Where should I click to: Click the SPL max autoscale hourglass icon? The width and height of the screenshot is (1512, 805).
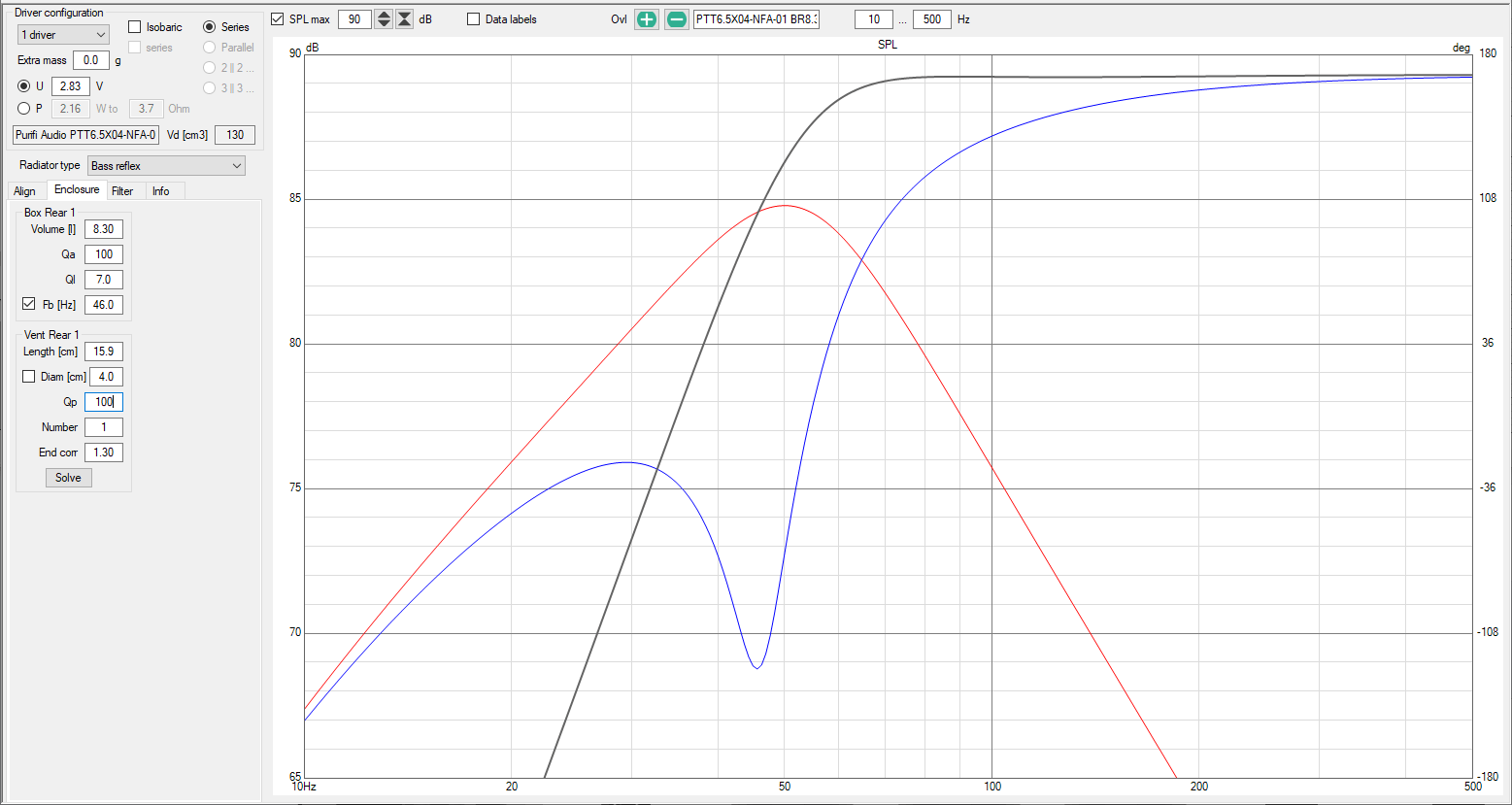click(x=405, y=19)
